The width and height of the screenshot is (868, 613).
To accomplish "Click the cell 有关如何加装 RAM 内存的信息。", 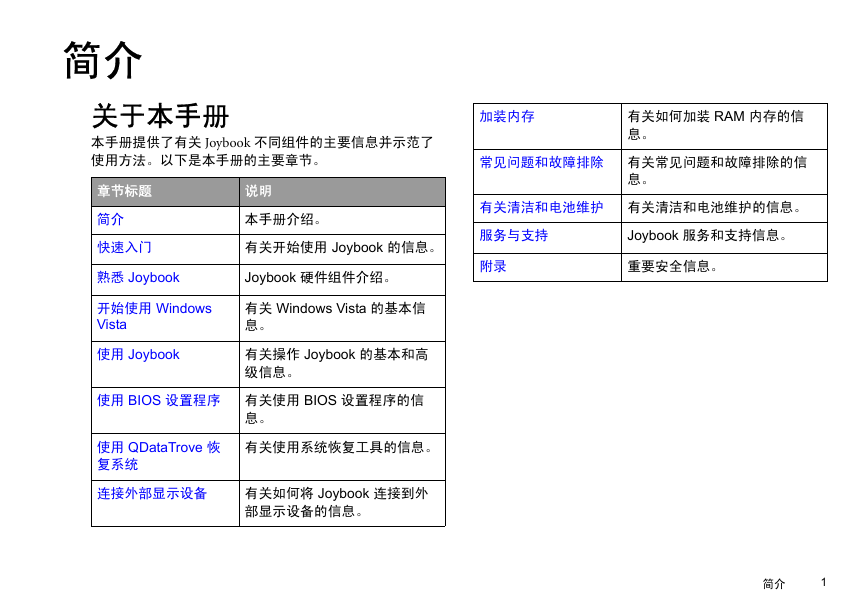I will [724, 126].
